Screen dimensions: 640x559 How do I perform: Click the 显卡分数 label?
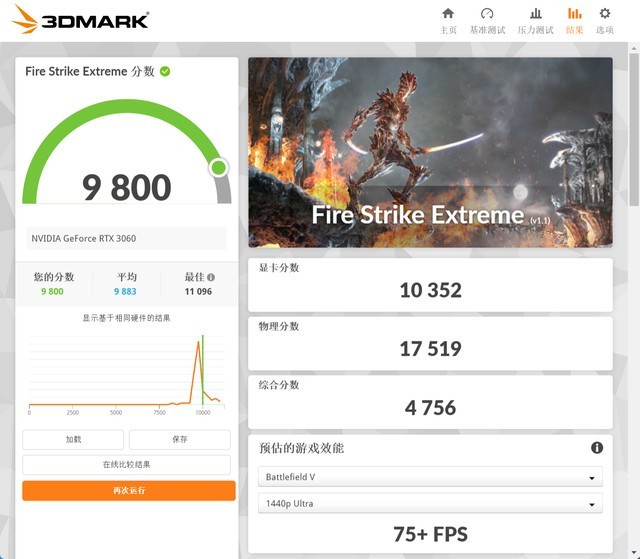tap(279, 268)
